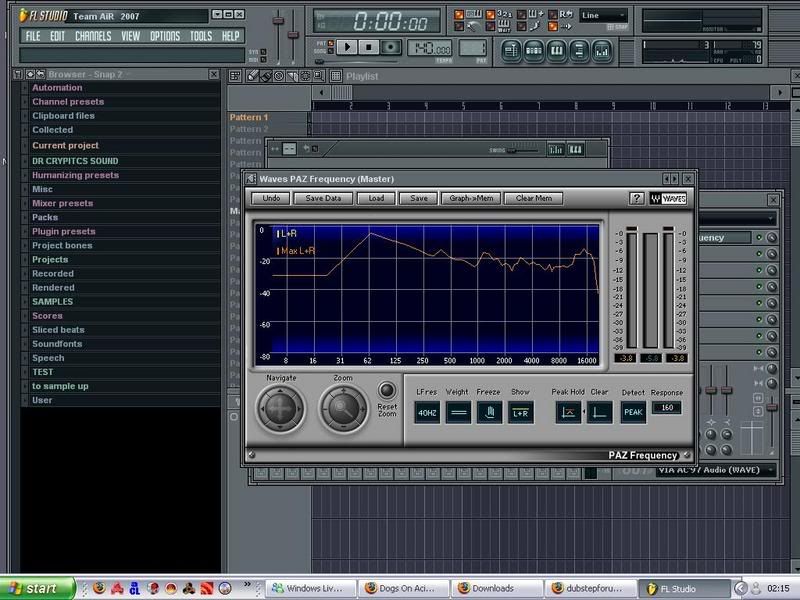
Task: Open the CHANNELS menu
Action: coord(93,36)
